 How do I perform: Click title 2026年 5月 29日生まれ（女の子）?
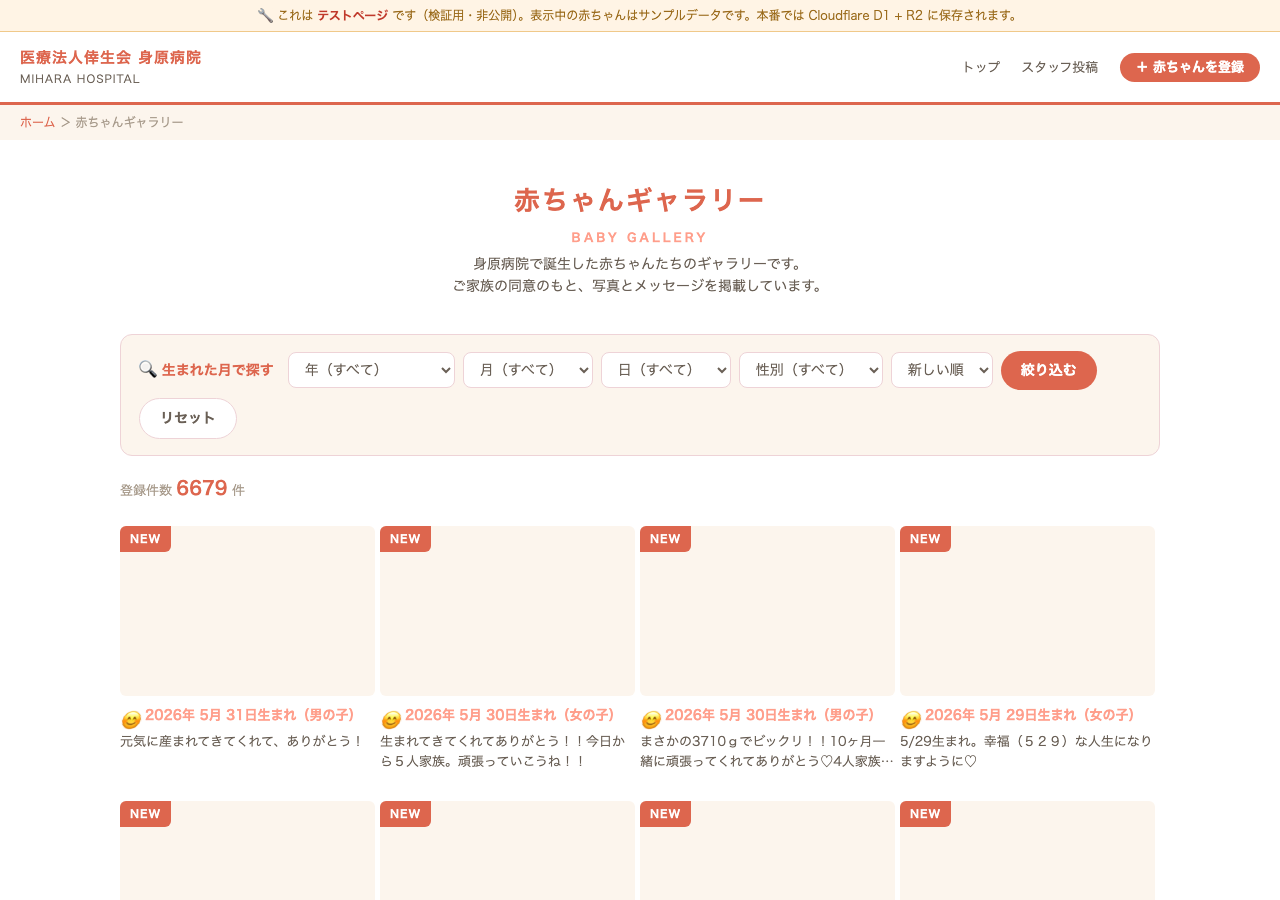pos(1030,715)
